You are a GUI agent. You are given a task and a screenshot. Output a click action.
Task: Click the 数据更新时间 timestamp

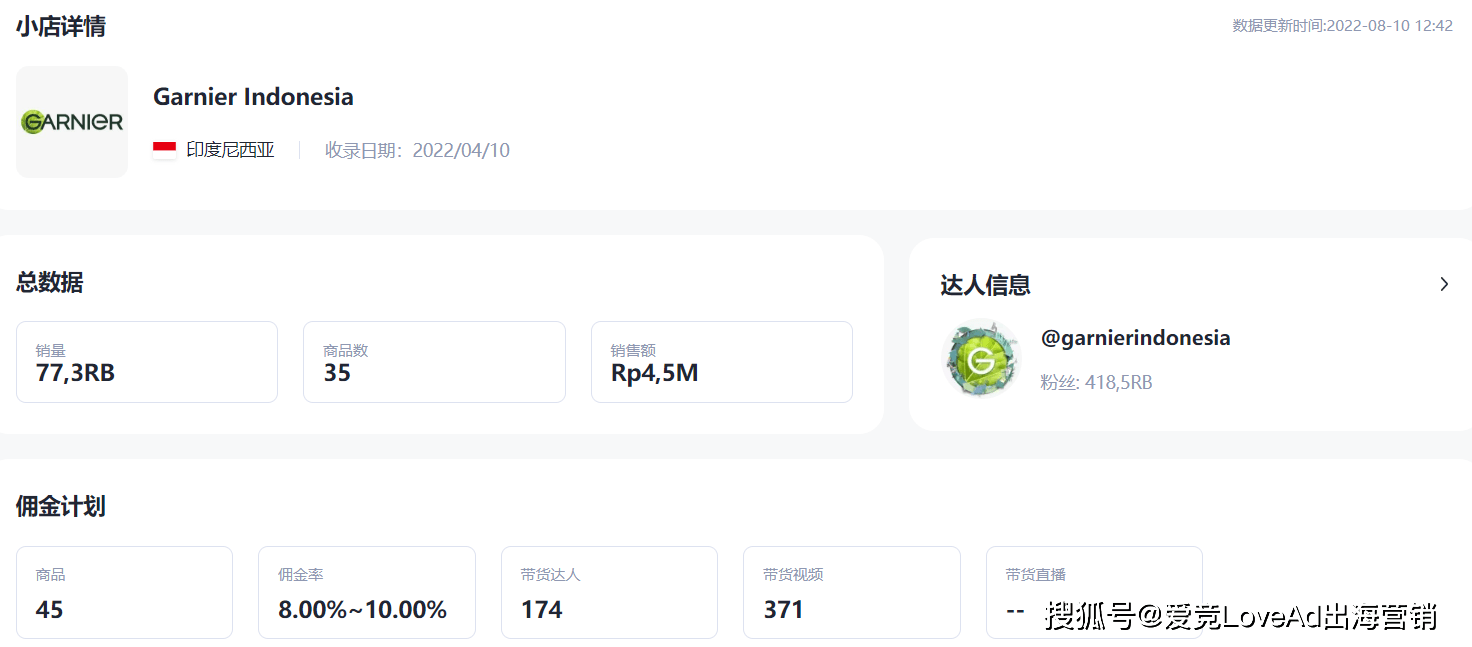click(x=1342, y=25)
